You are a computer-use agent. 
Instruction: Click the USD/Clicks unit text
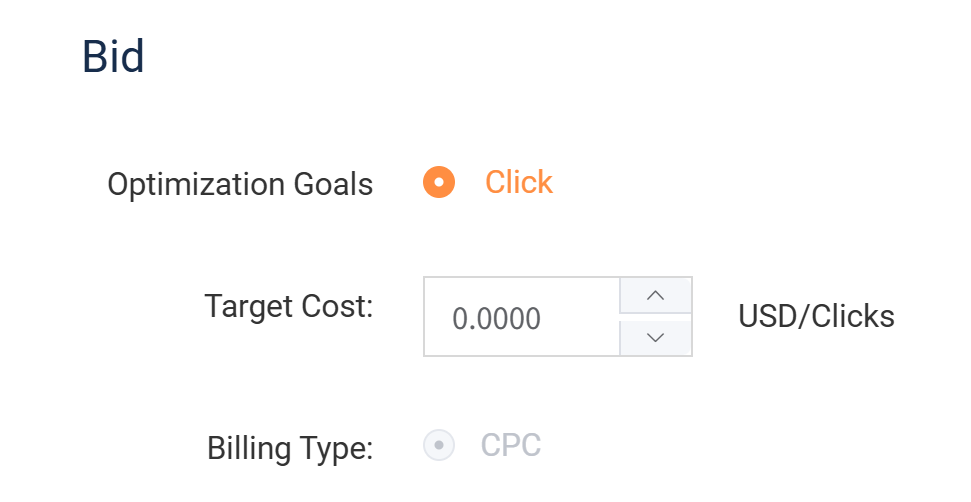[816, 317]
